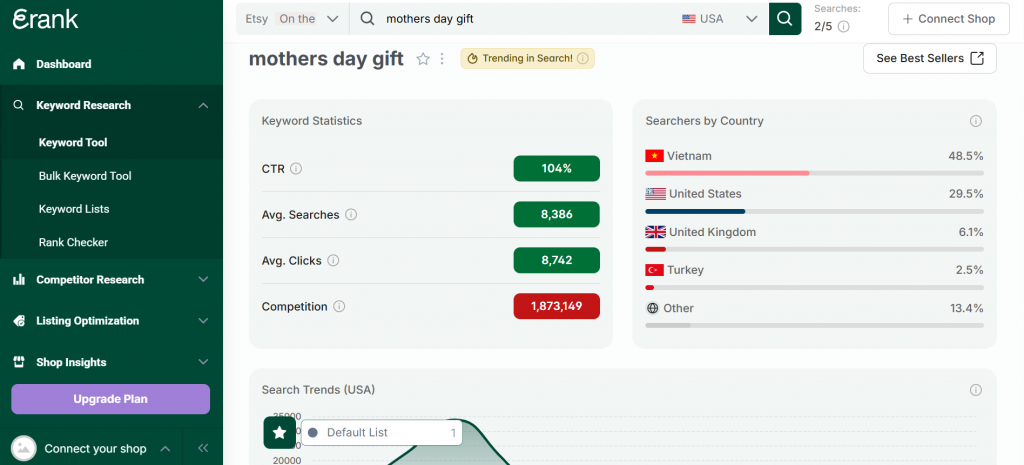Open the three-dot keyword options menu

point(441,59)
